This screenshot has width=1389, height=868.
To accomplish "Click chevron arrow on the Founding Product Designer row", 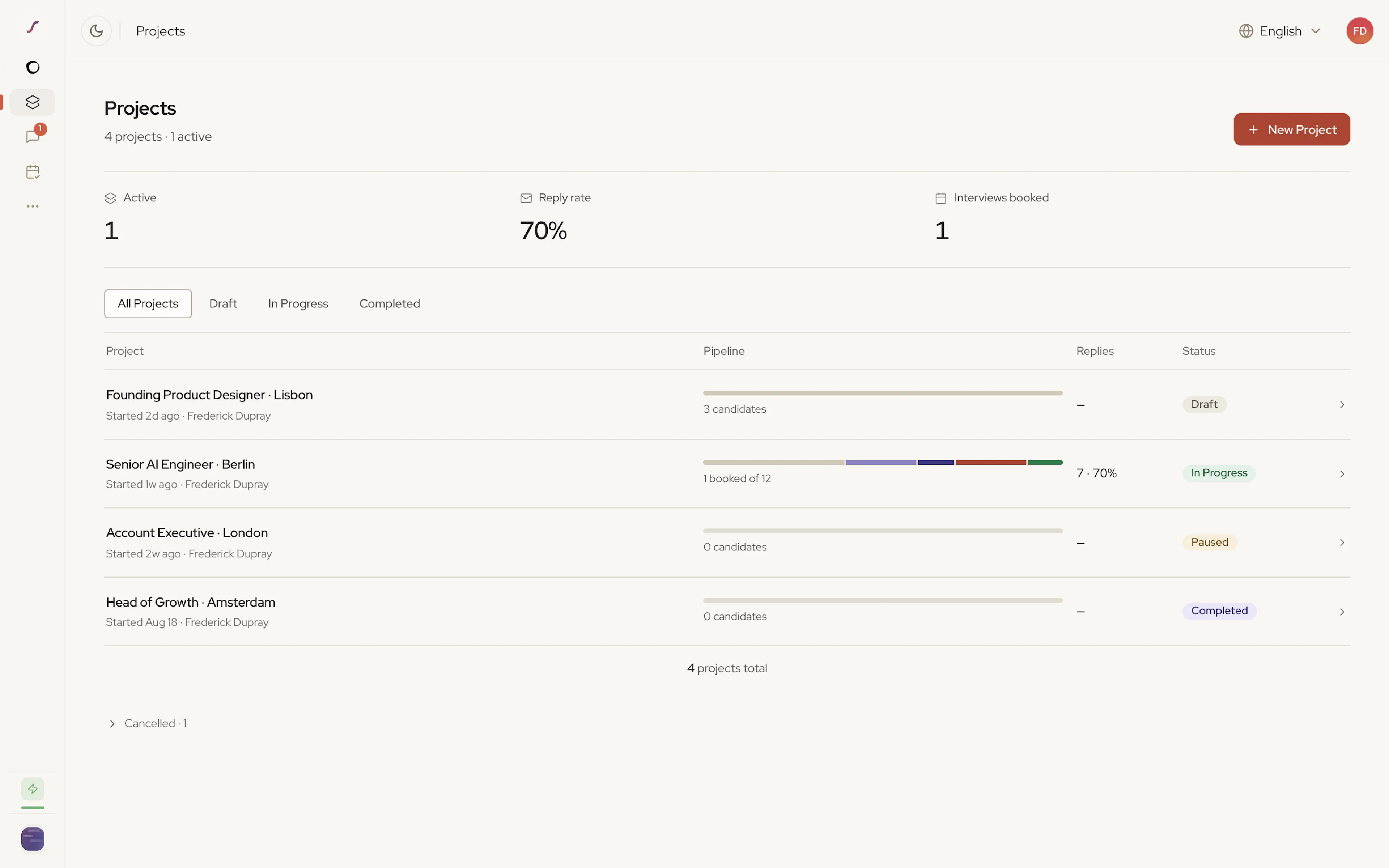I will 1342,405.
